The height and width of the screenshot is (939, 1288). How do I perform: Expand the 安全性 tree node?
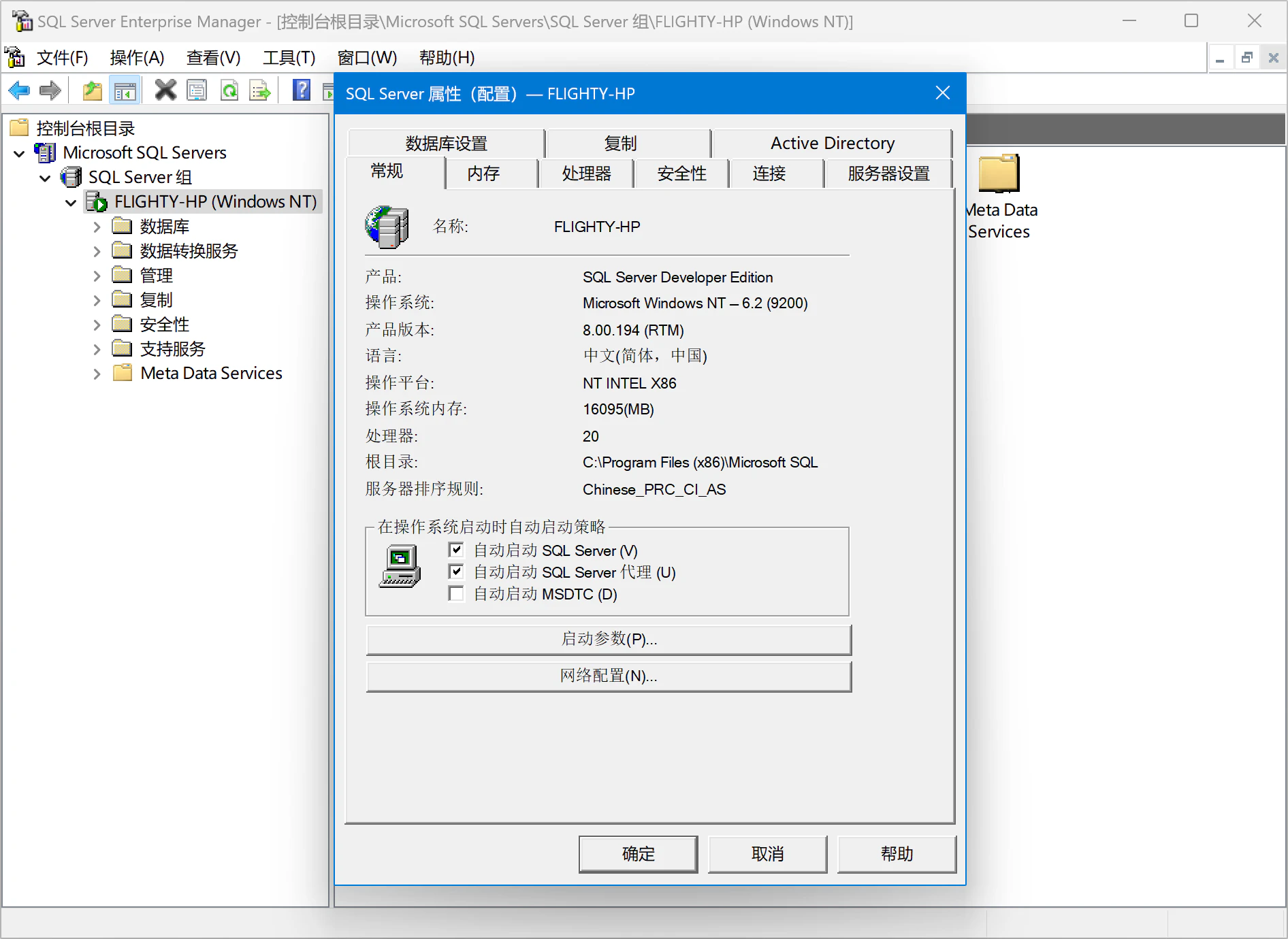97,325
